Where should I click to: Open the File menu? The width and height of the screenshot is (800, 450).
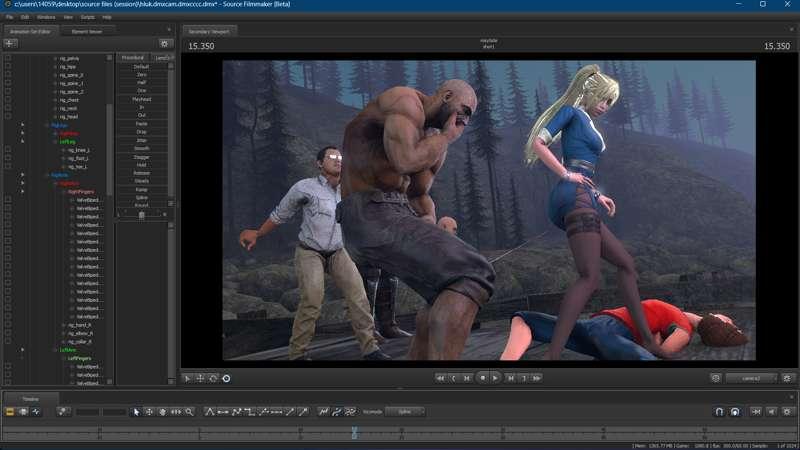[x=10, y=17]
